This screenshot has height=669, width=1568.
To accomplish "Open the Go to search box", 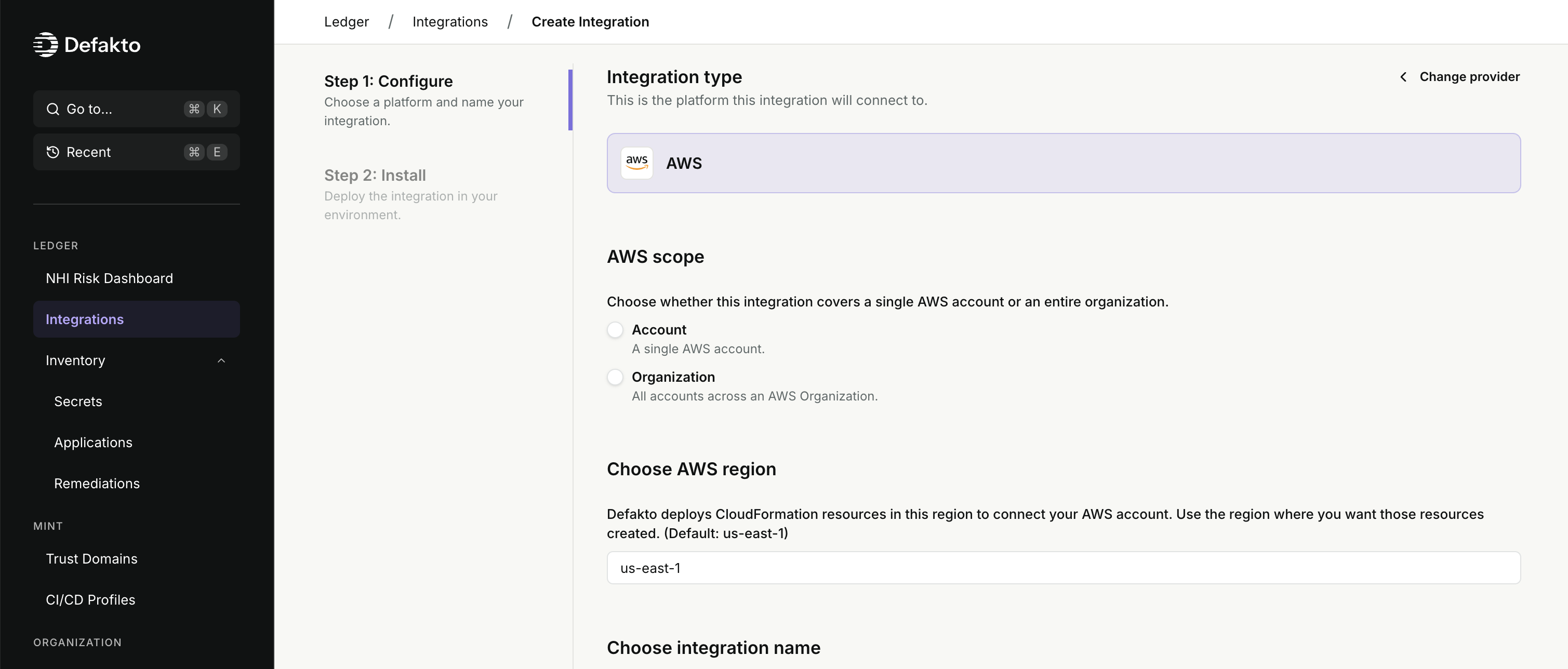I will [x=136, y=109].
